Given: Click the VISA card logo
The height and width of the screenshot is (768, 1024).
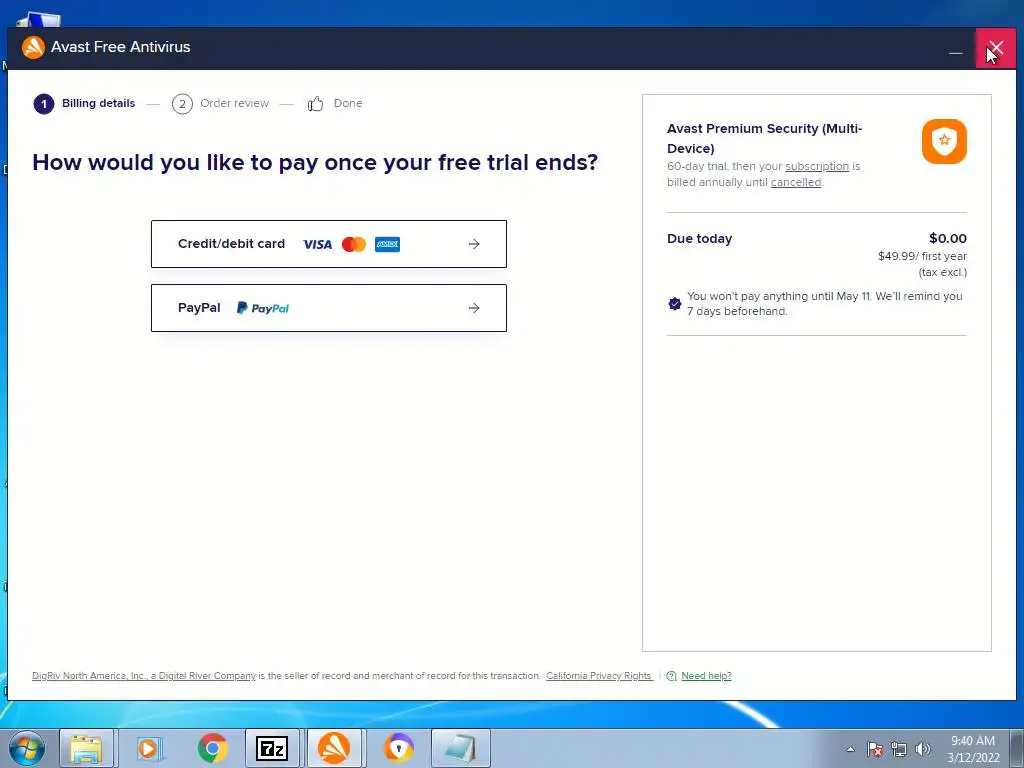Looking at the screenshot, I should pyautogui.click(x=317, y=244).
